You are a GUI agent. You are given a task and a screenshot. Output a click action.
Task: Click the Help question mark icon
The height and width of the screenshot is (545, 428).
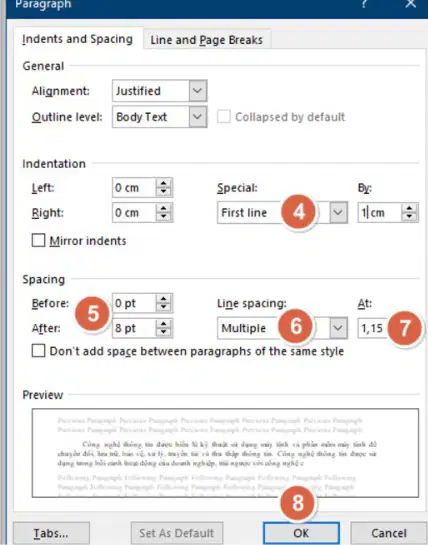pyautogui.click(x=364, y=3)
